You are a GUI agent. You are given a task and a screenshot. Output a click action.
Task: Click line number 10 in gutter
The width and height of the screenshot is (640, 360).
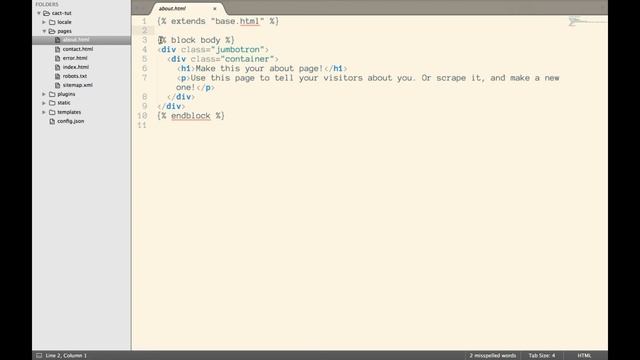point(142,116)
